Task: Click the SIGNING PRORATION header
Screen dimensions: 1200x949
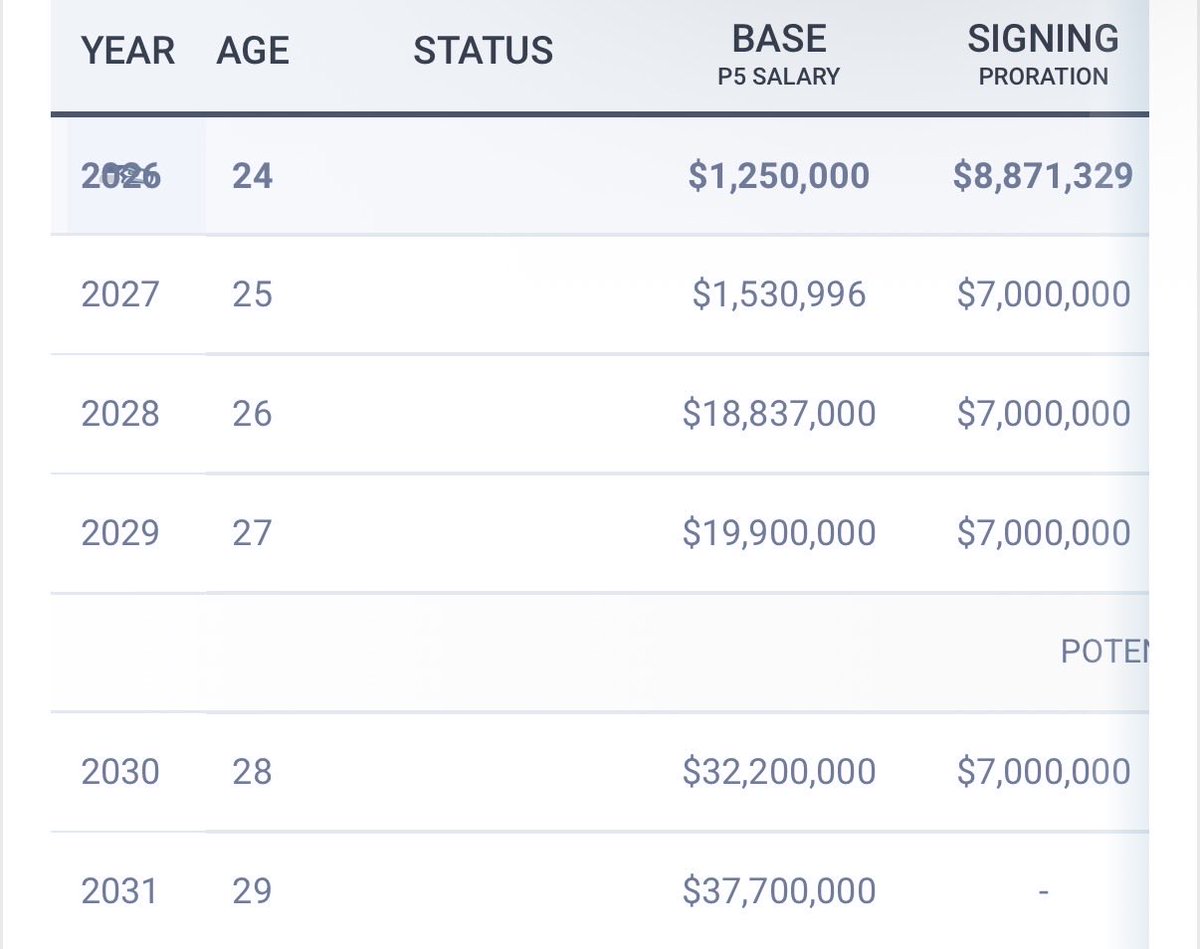Action: (1043, 56)
